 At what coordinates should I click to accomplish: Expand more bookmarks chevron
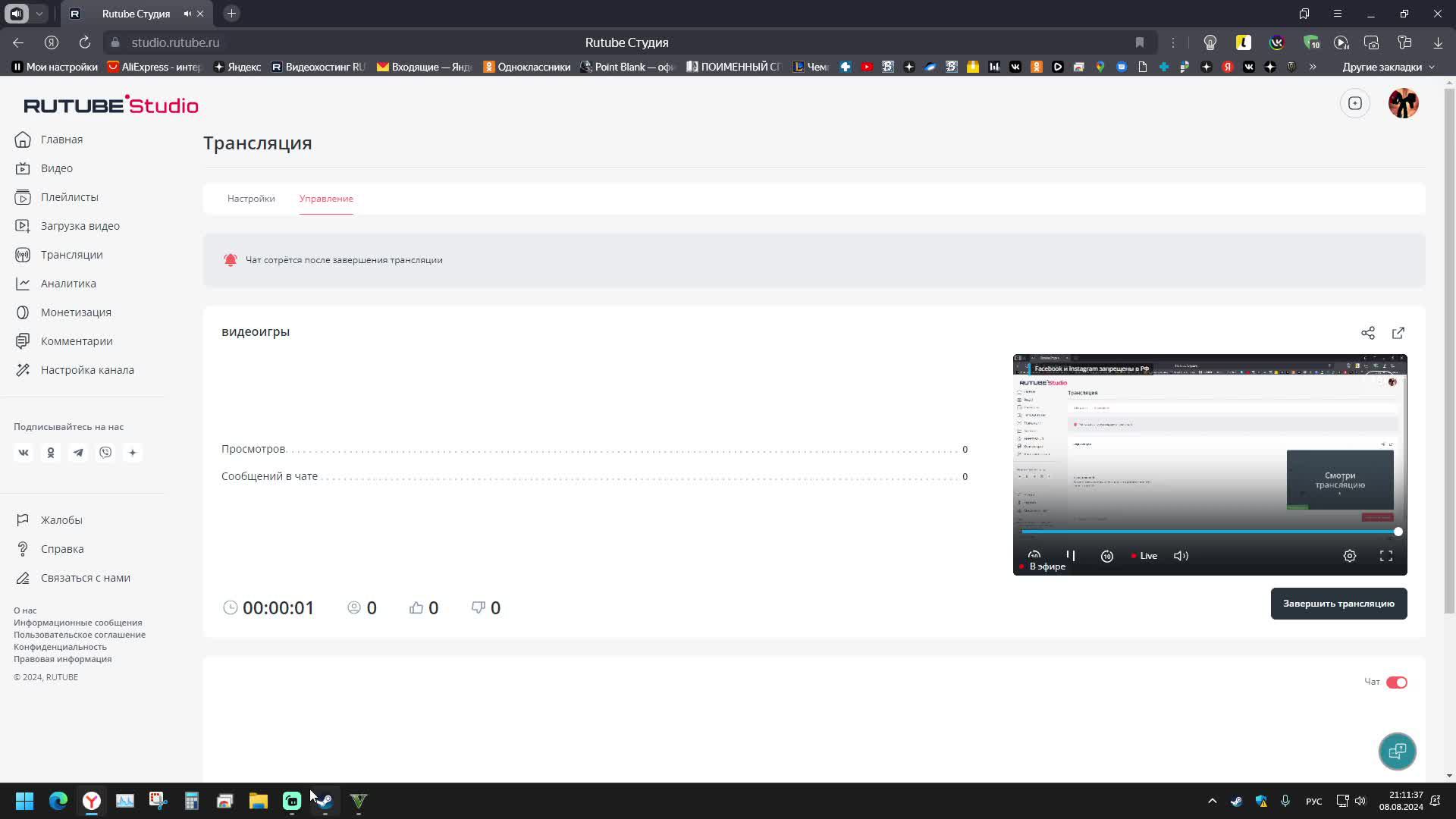point(1313,67)
